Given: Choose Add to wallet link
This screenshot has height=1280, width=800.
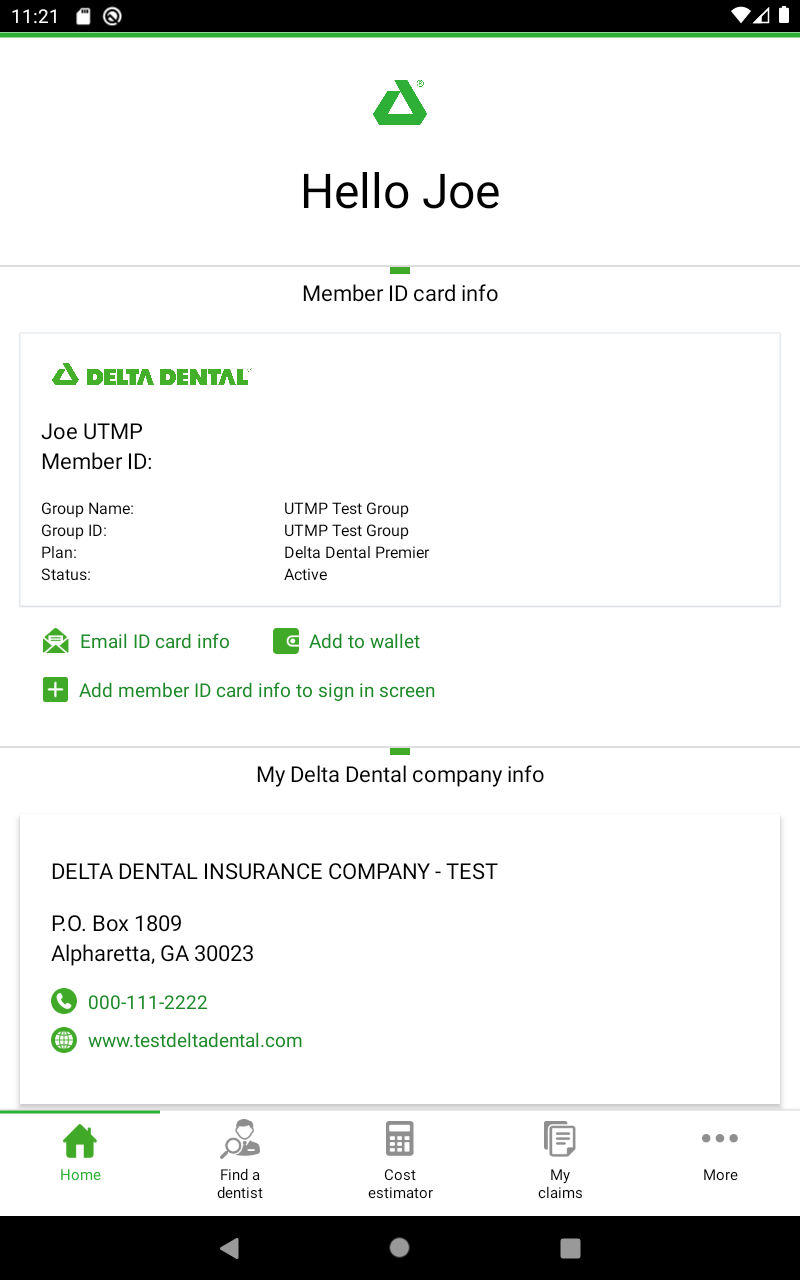Looking at the screenshot, I should (x=365, y=642).
